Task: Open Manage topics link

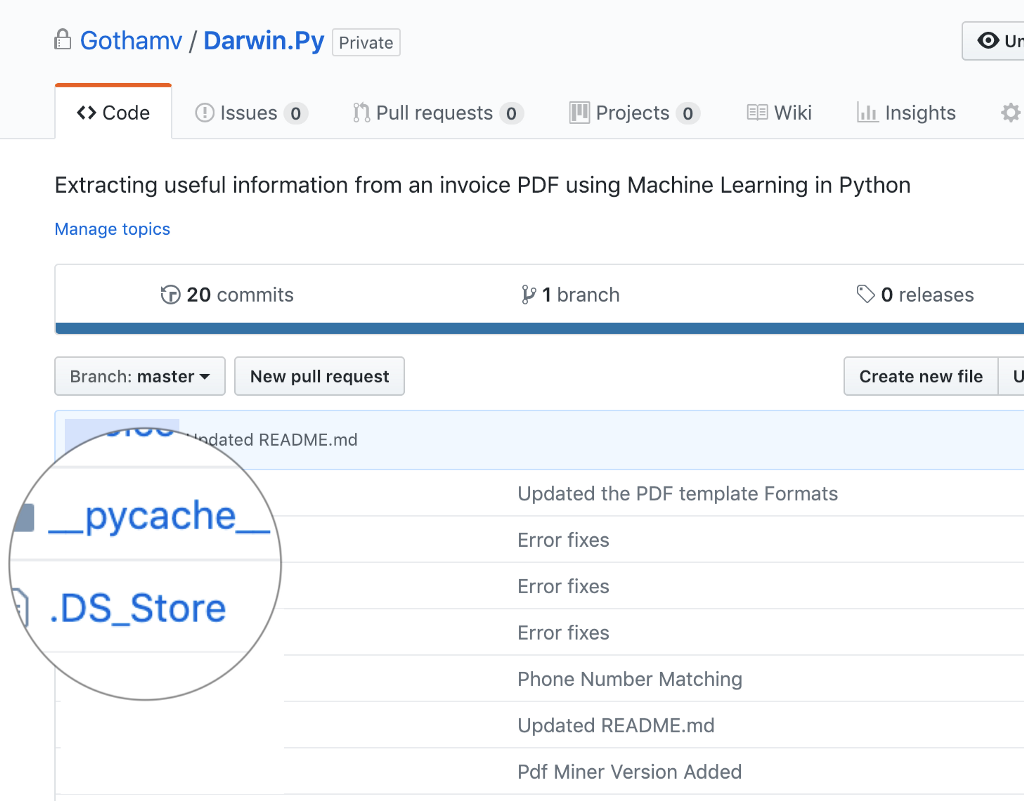Action: [x=112, y=229]
